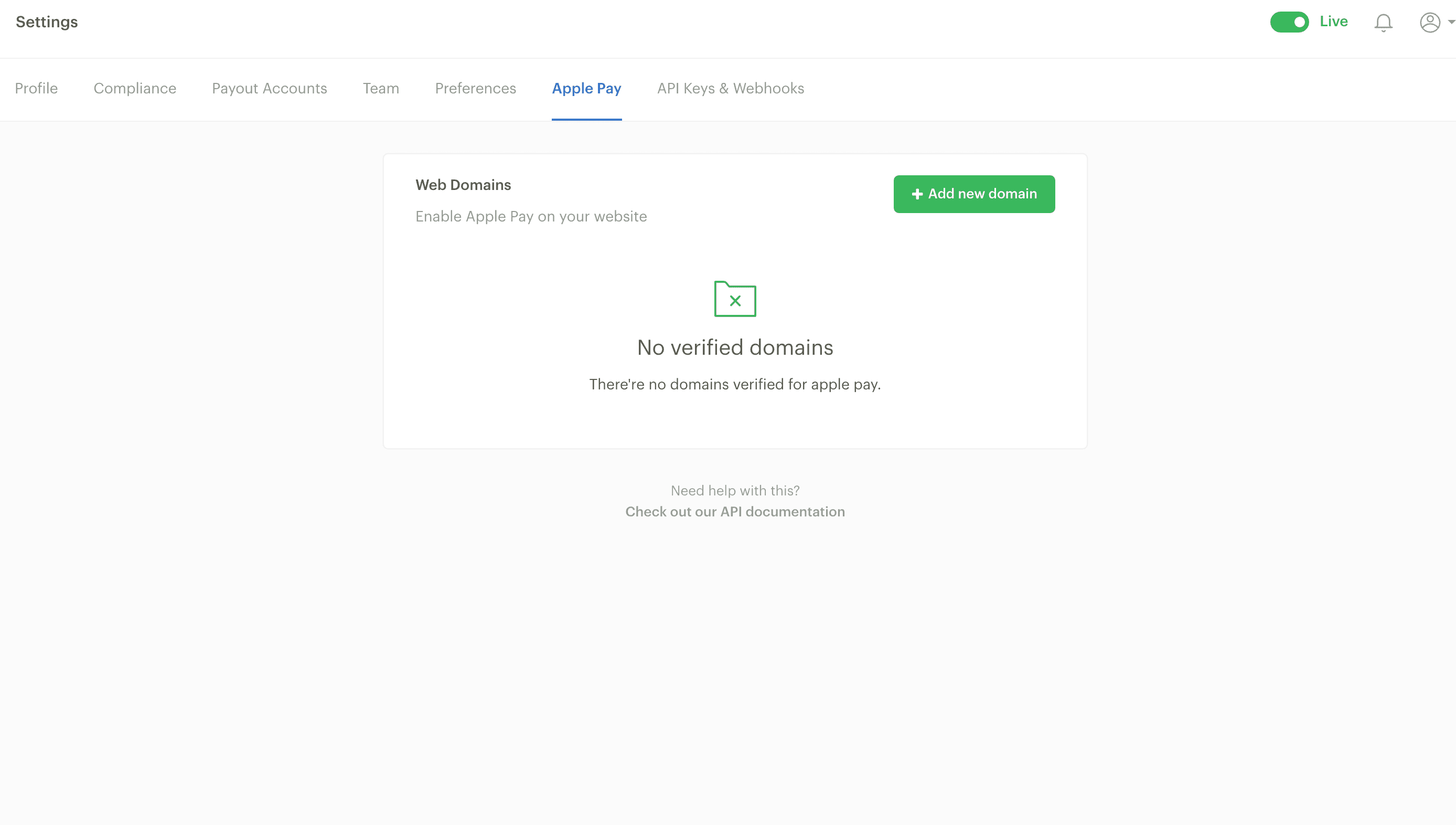1456x825 pixels.
Task: Open the API documentation link
Action: (x=735, y=512)
